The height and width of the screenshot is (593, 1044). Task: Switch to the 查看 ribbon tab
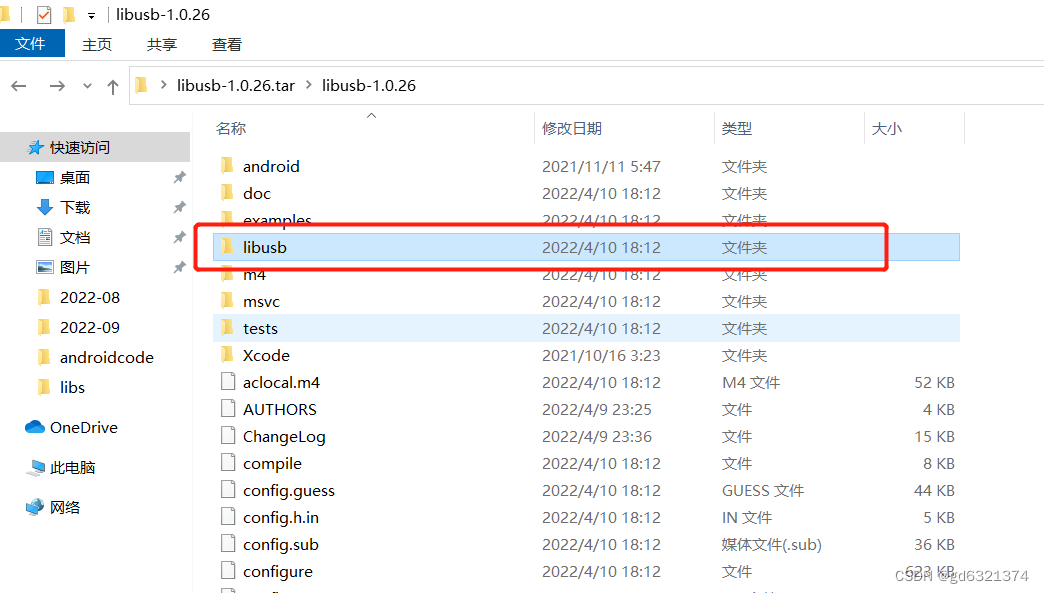226,44
